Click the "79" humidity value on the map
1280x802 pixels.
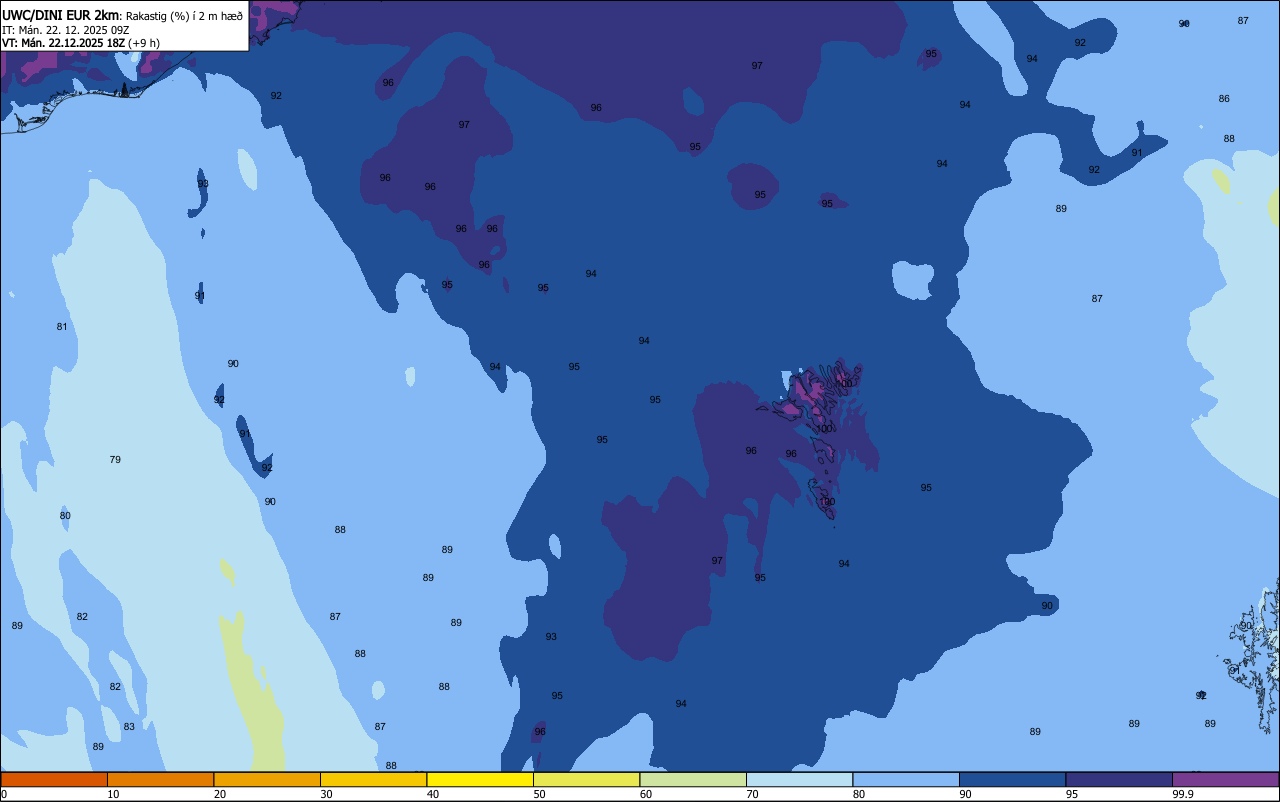pyautogui.click(x=115, y=460)
